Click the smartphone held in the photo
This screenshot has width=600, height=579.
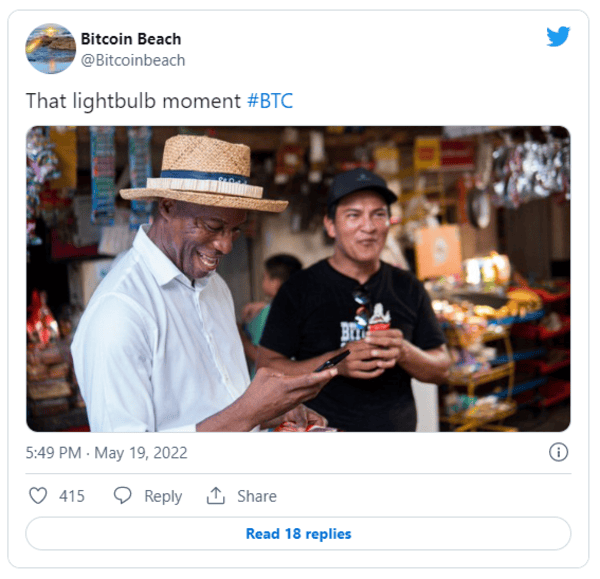click(x=331, y=361)
